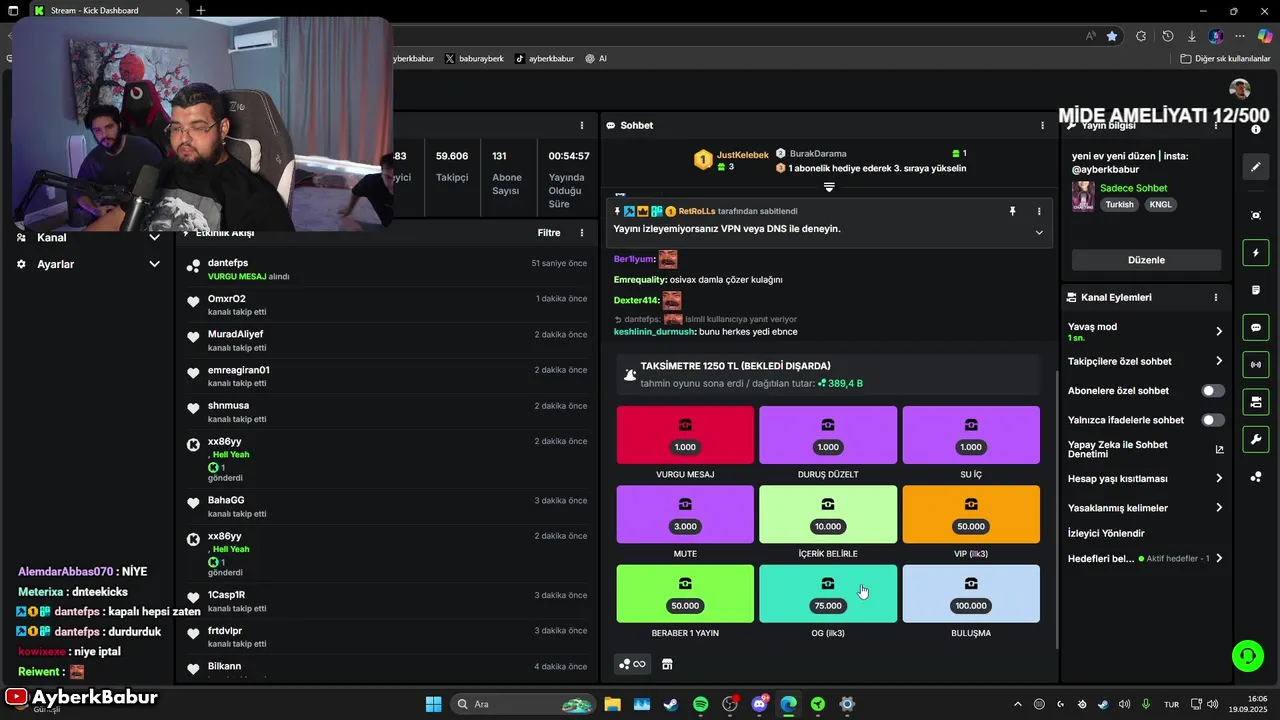Click the Sadece Sohbet category link

coord(1133,188)
